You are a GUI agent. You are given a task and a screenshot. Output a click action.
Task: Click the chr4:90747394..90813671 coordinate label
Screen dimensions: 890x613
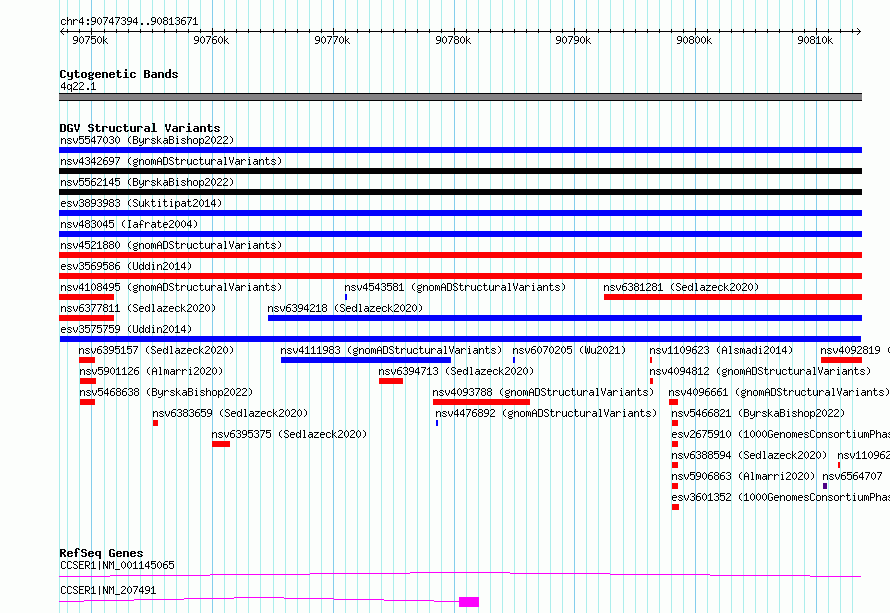pos(129,22)
